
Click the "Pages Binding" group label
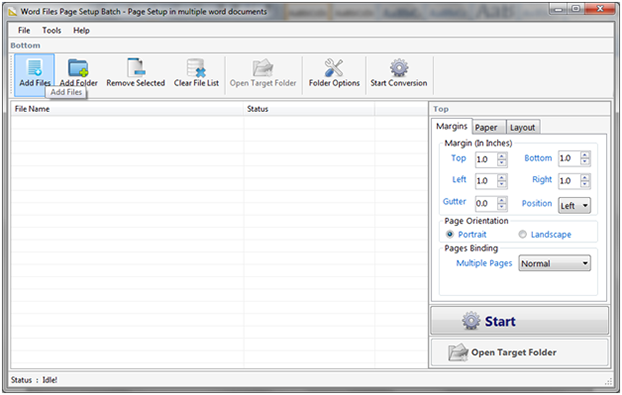[471, 248]
